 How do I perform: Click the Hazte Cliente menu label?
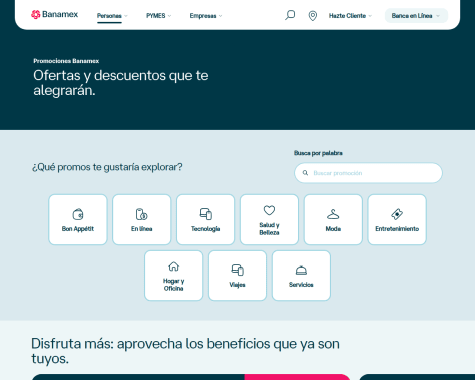tap(347, 16)
